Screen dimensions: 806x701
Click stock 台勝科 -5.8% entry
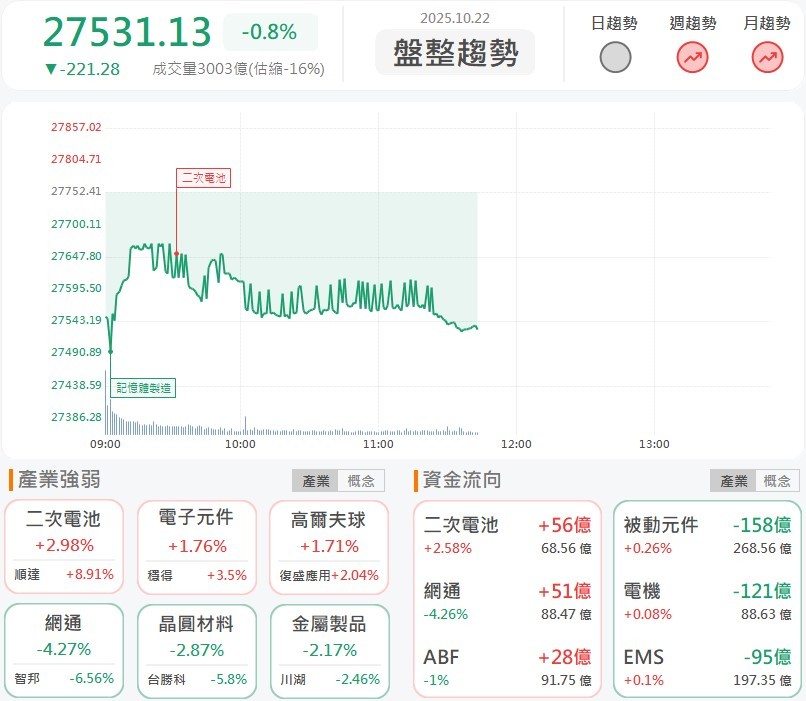197,679
